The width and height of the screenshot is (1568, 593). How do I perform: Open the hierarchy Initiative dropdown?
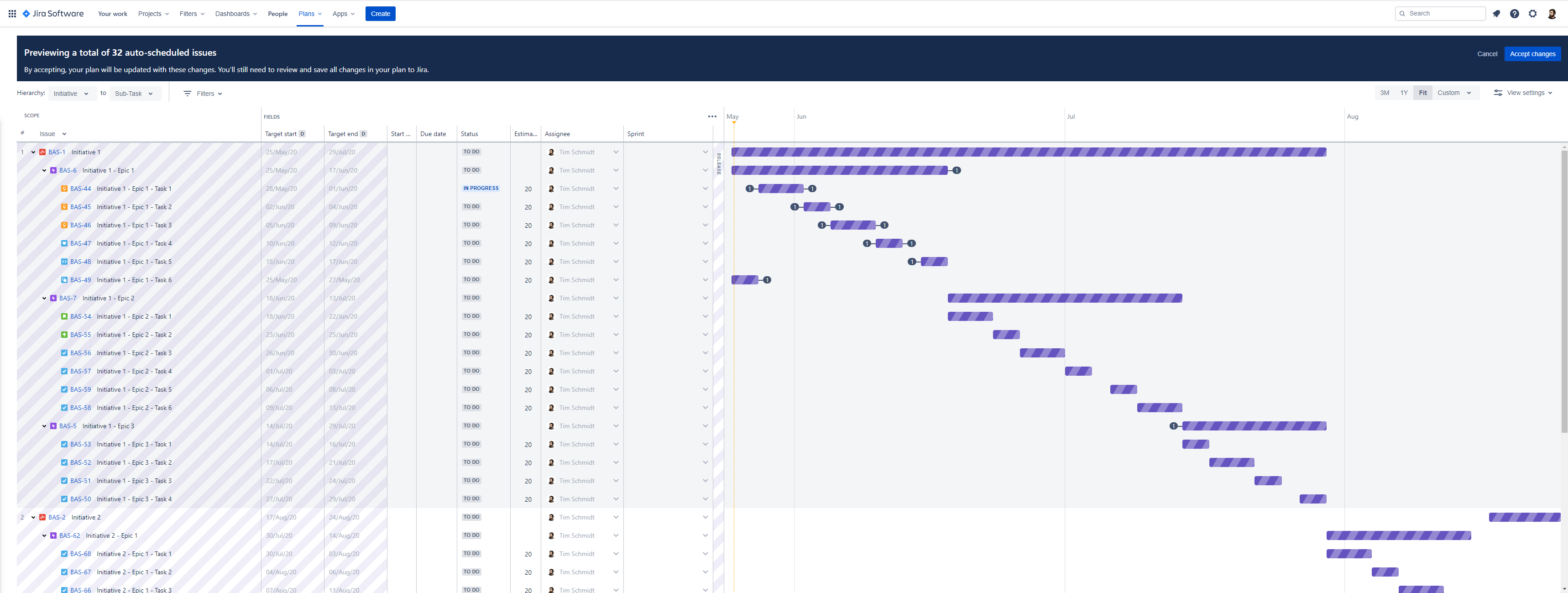coord(72,94)
